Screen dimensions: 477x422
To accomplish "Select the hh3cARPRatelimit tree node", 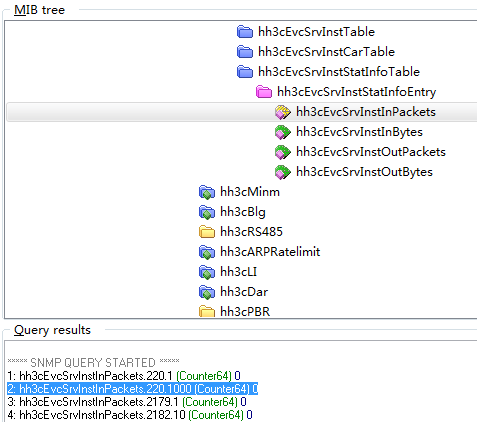I will [x=270, y=252].
